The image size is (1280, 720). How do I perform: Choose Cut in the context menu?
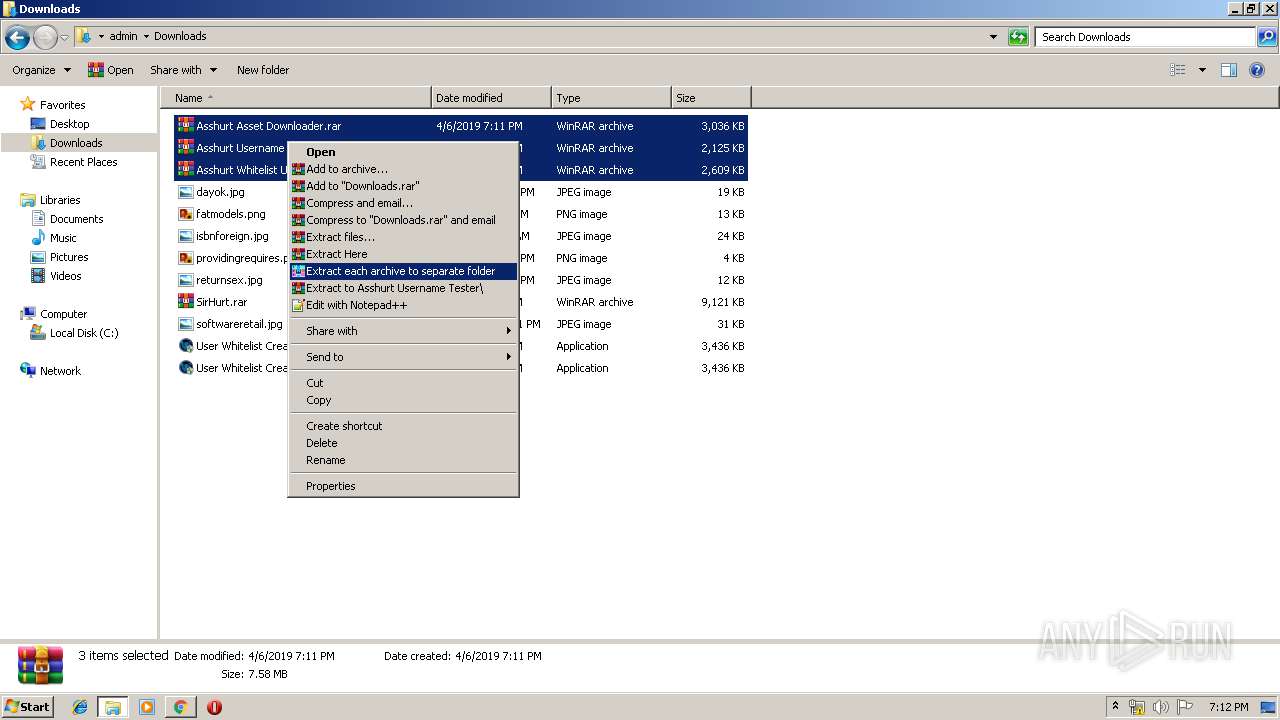(403, 383)
